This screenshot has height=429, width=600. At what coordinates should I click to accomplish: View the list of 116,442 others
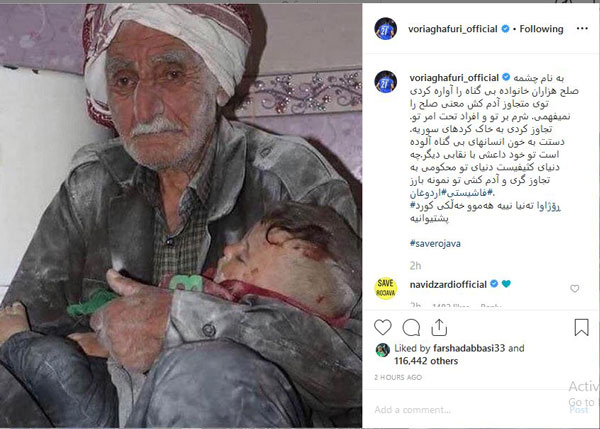click(426, 361)
